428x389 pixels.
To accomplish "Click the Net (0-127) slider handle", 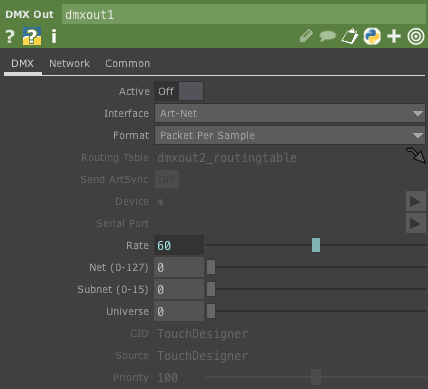I will point(211,267).
